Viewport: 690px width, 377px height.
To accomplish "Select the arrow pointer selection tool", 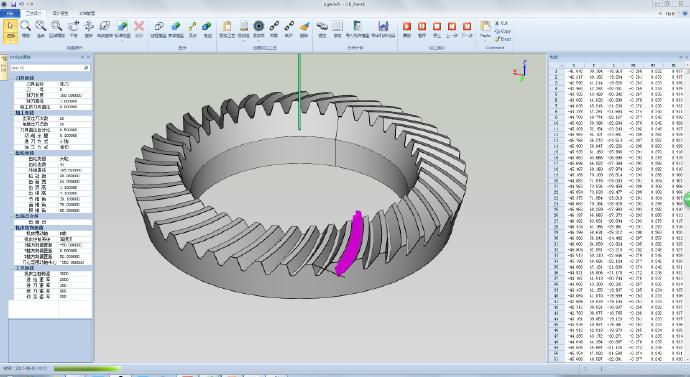I will 11,30.
